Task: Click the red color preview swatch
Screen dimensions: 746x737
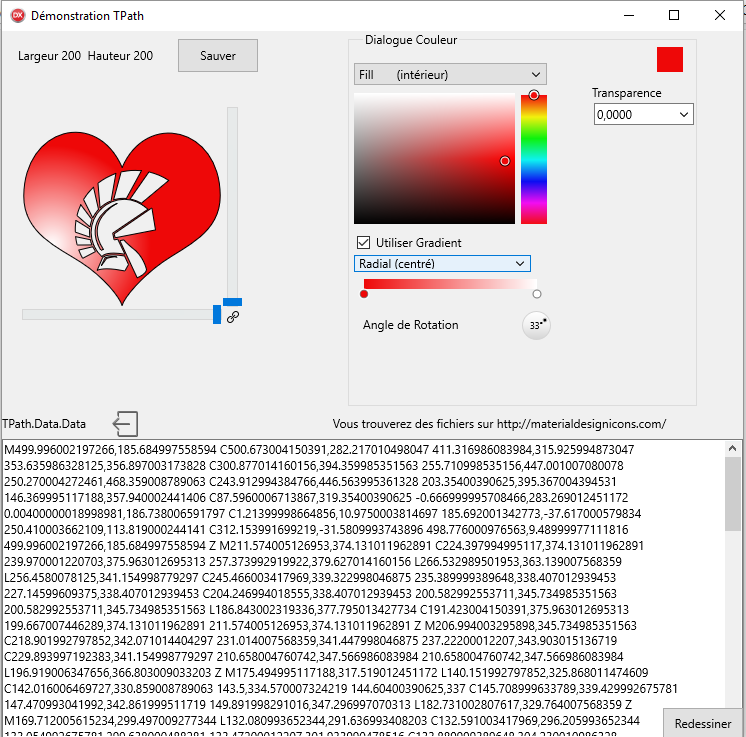Action: 669,60
